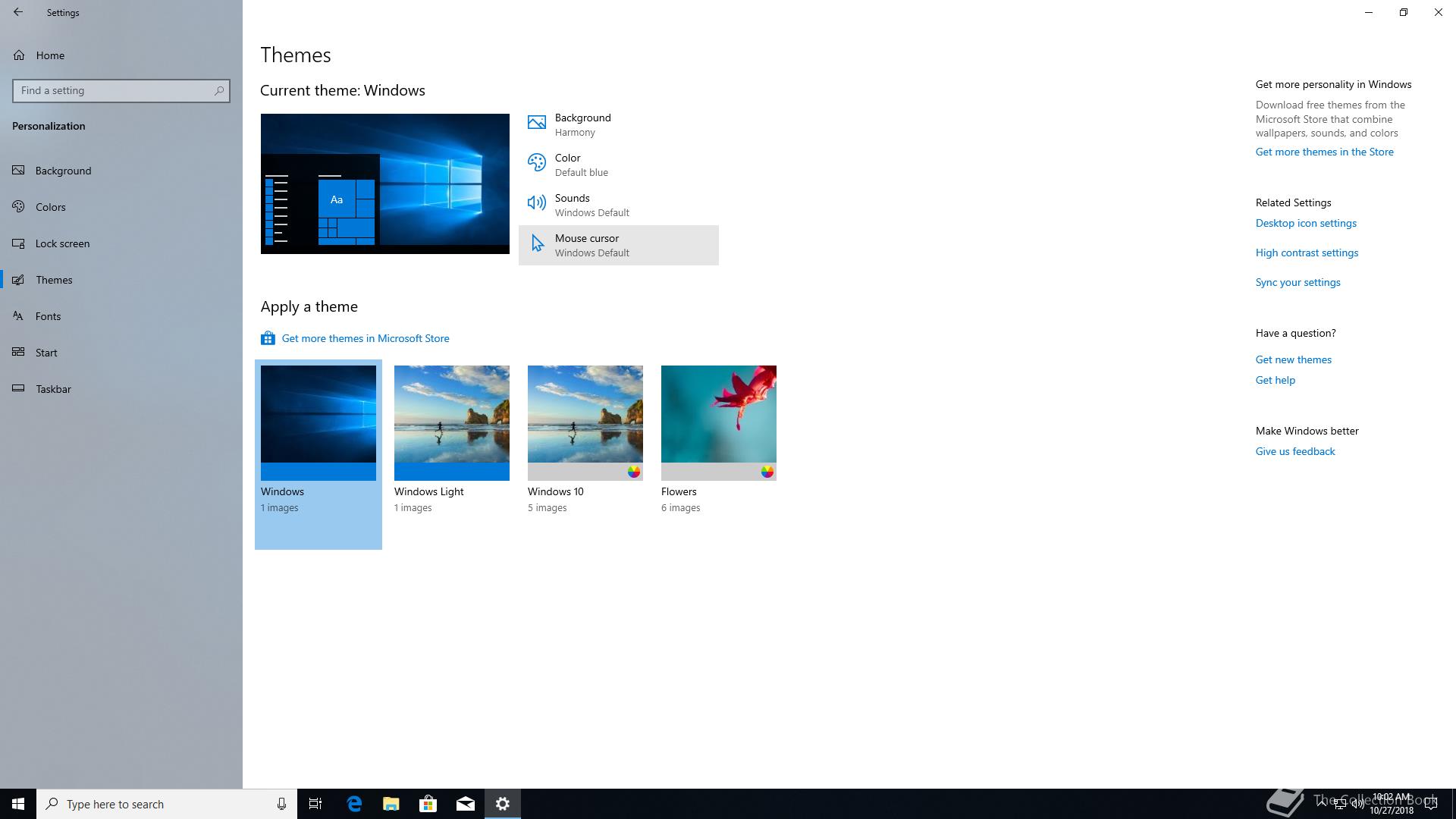Viewport: 1456px width, 819px height.
Task: Open the Action Center notification icon
Action: coord(1431,804)
